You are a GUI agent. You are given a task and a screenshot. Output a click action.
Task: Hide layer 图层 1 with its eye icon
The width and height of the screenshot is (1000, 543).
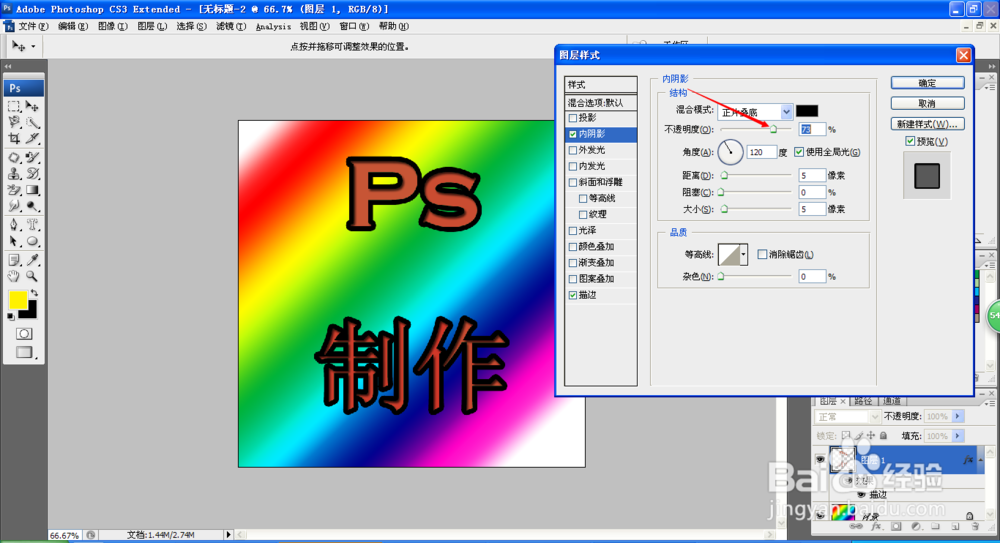(820, 460)
